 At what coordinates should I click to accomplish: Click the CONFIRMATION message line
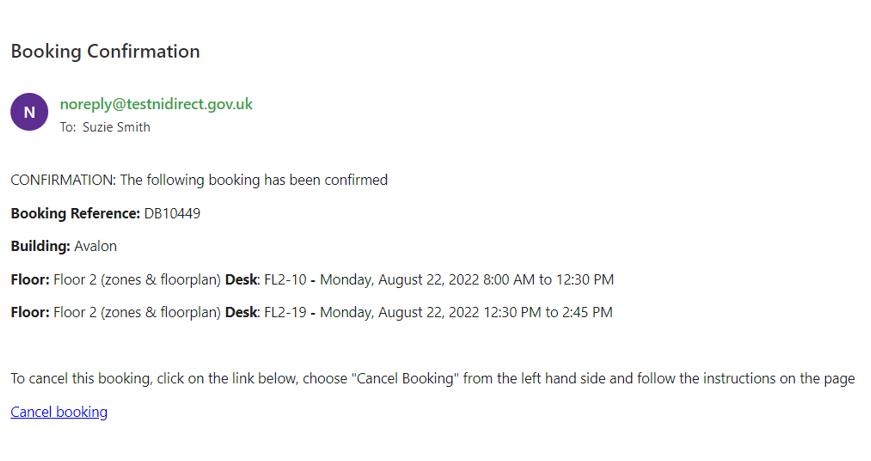click(199, 181)
